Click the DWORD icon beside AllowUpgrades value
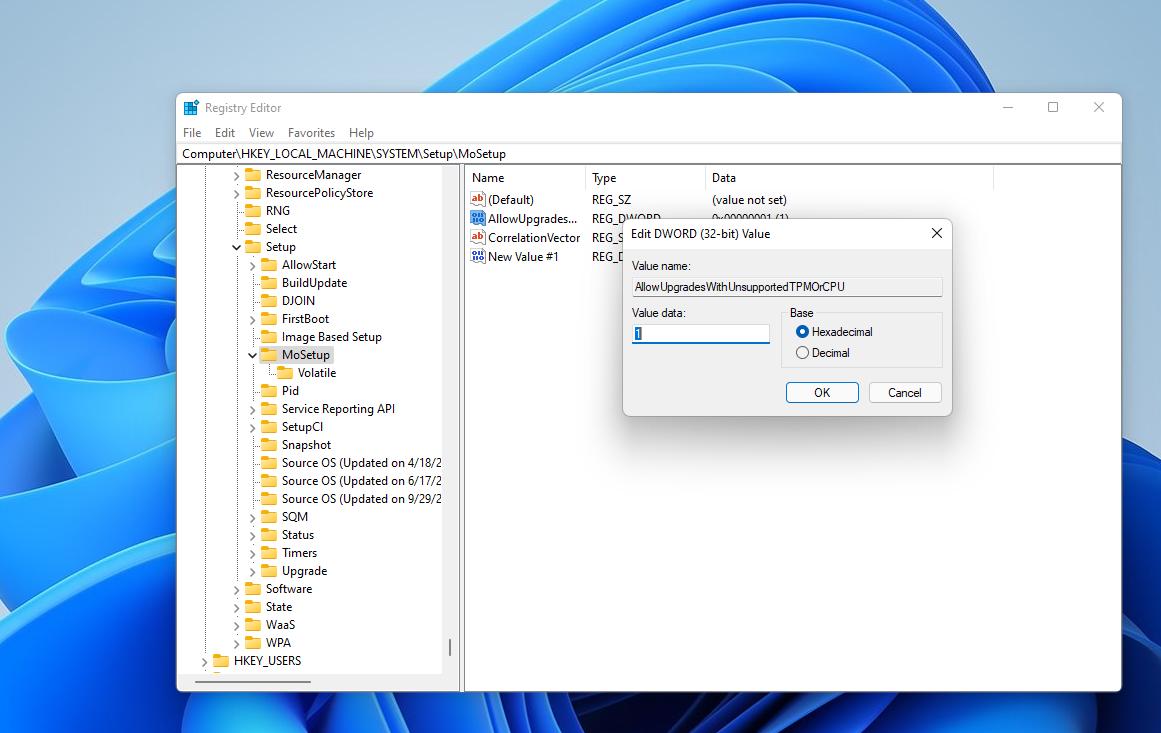 (478, 218)
